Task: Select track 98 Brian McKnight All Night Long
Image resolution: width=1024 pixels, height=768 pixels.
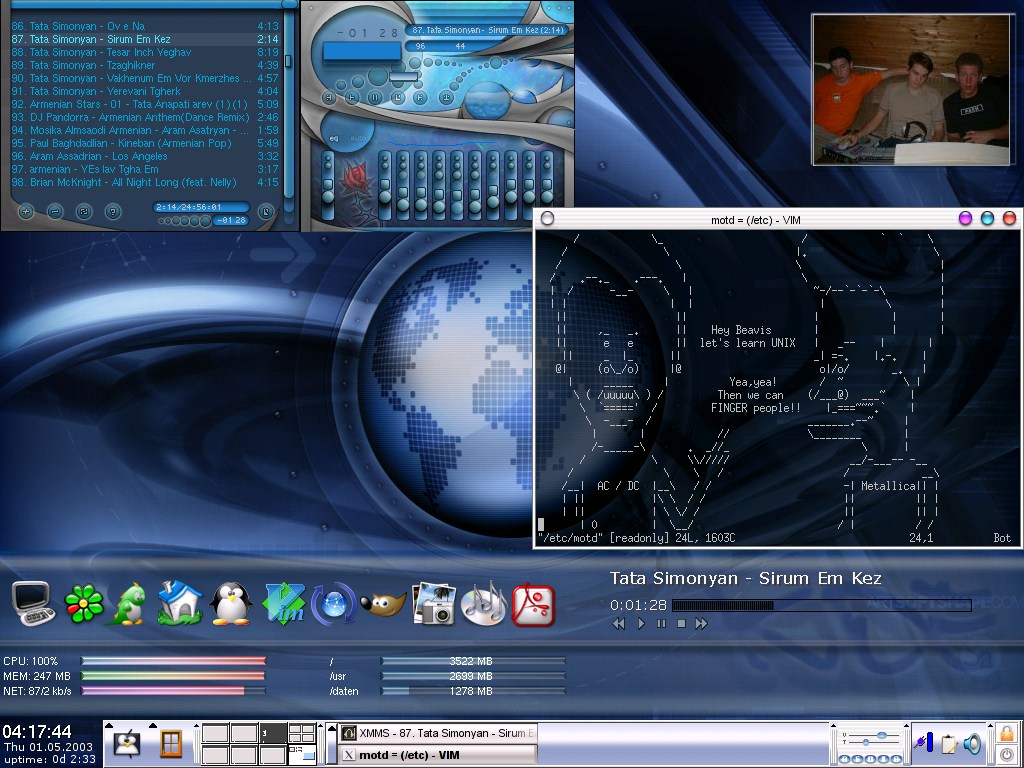Action: pyautogui.click(x=145, y=182)
